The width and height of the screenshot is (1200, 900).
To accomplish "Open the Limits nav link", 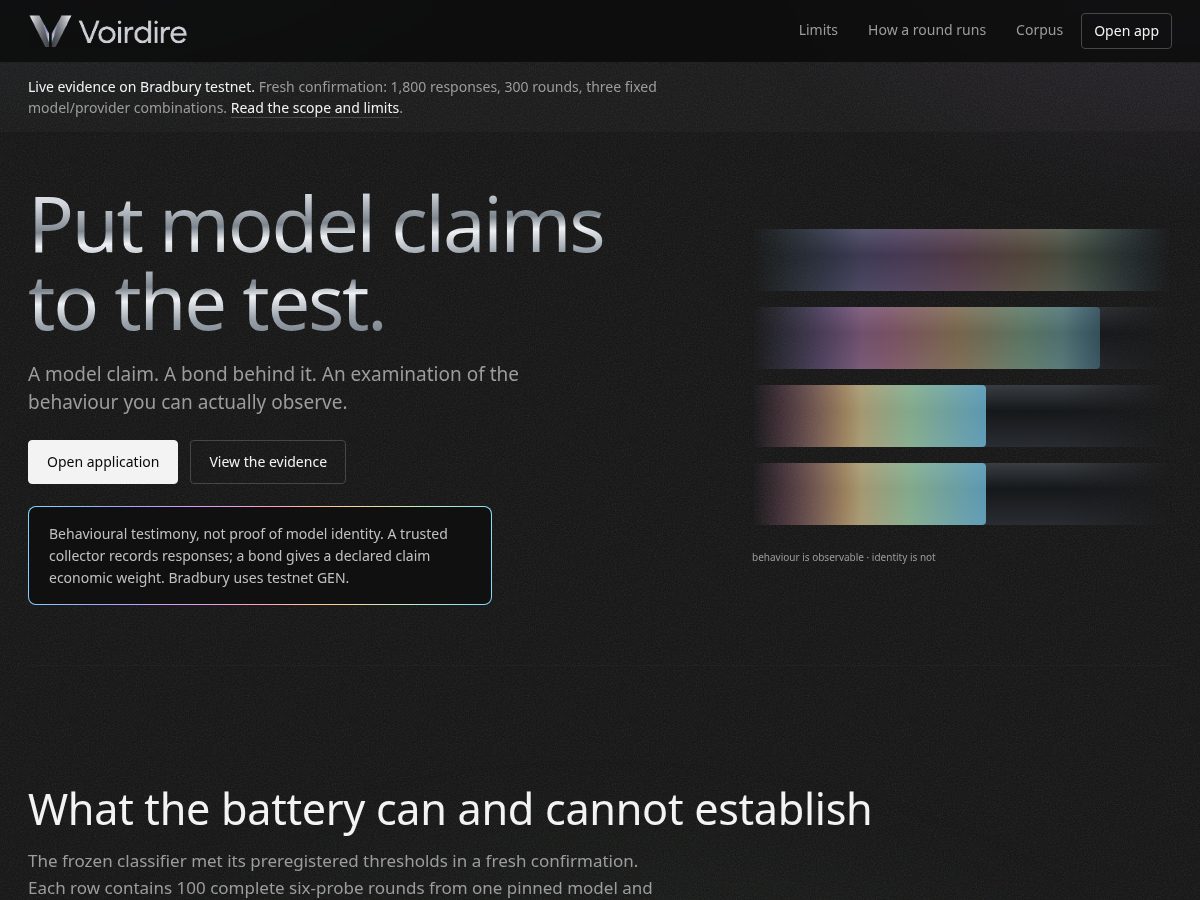I will point(818,30).
